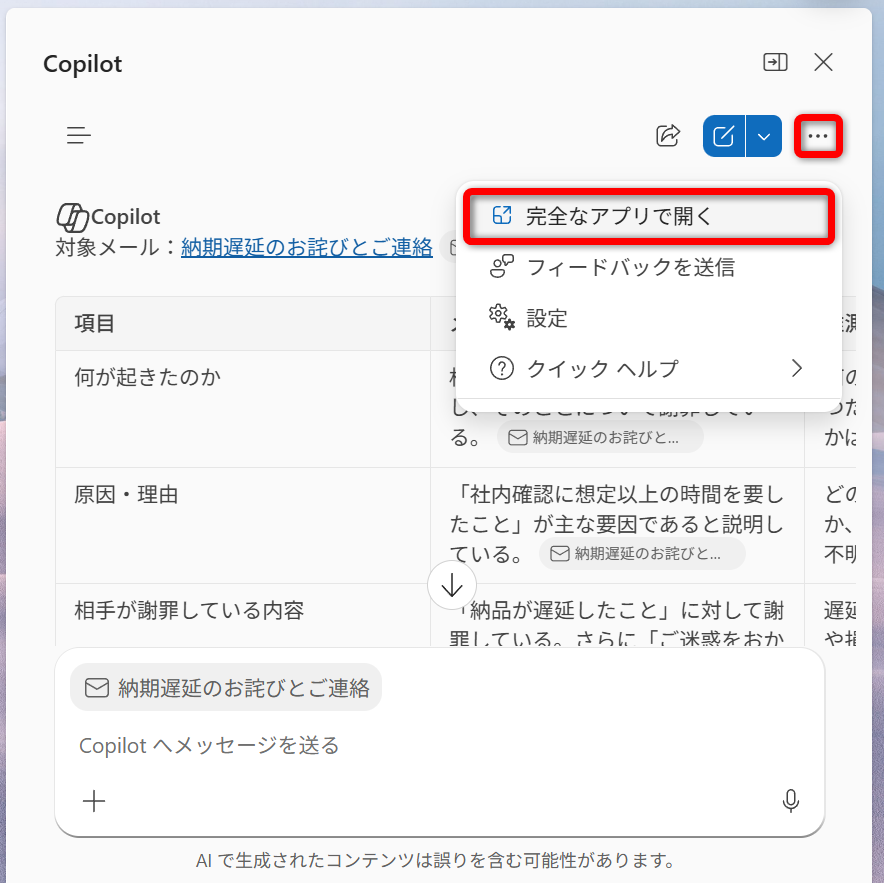The image size is (884, 883).
Task: Focus the Copilot へメッセージを送る input field
Action: [x=439, y=745]
